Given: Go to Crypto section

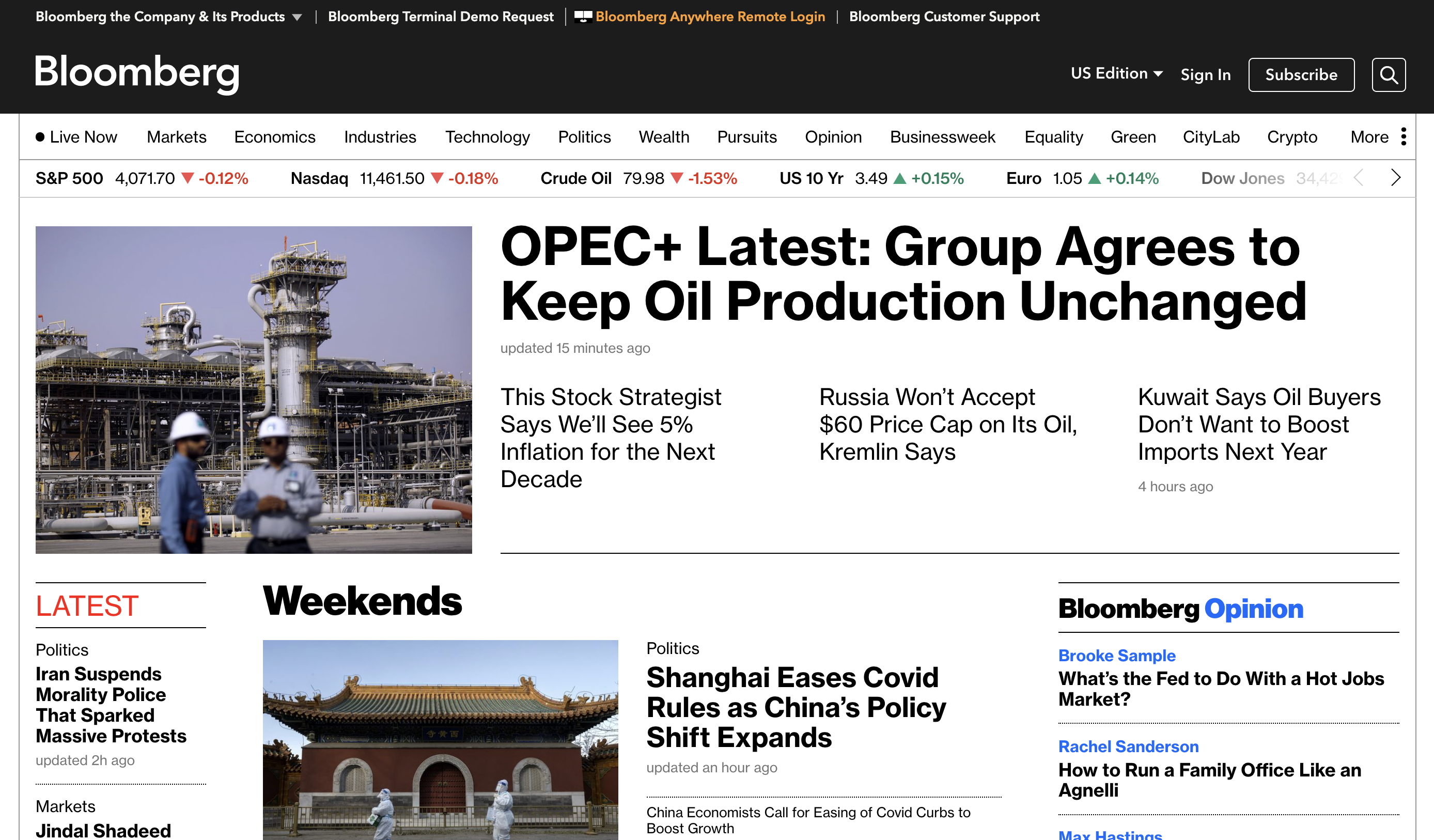Looking at the screenshot, I should pos(1292,136).
